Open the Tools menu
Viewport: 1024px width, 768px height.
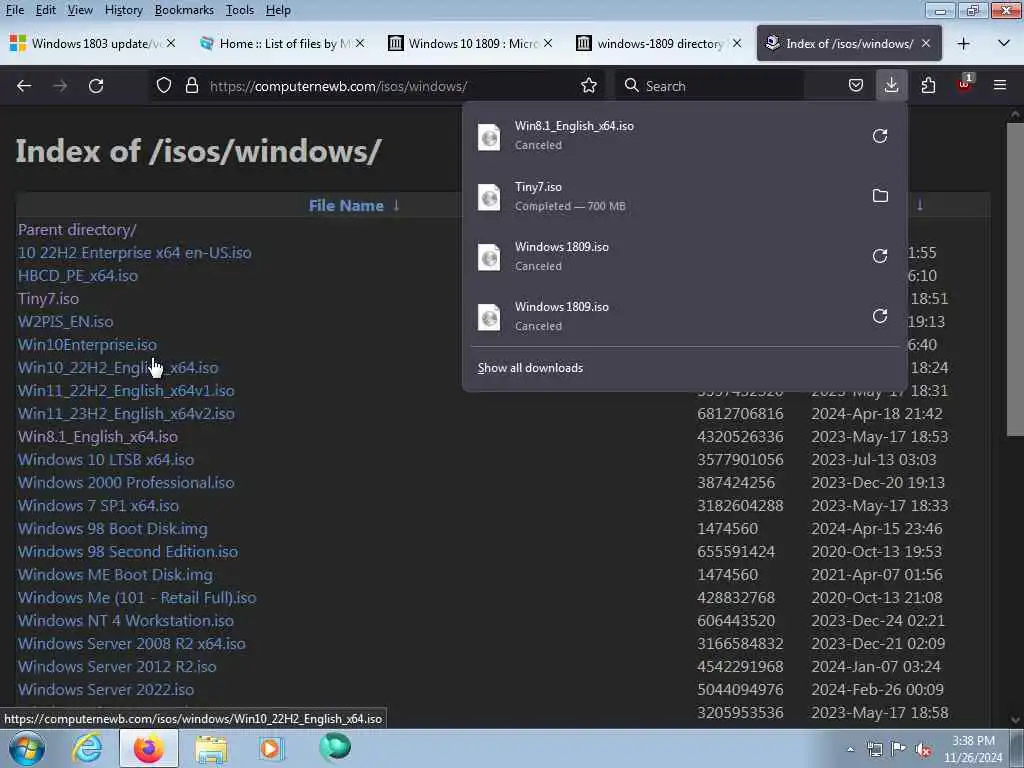[240, 10]
